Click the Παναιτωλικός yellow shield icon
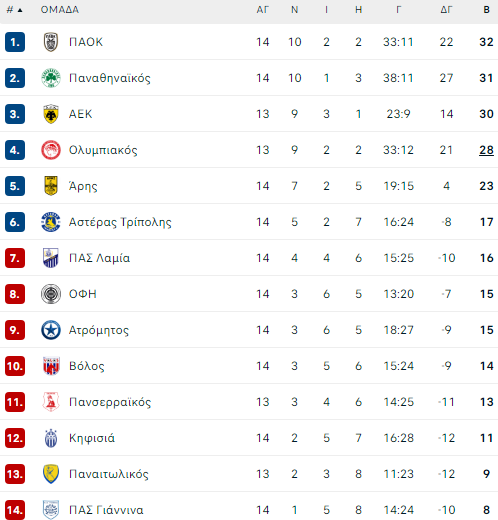This screenshot has height=520, width=498. point(51,474)
